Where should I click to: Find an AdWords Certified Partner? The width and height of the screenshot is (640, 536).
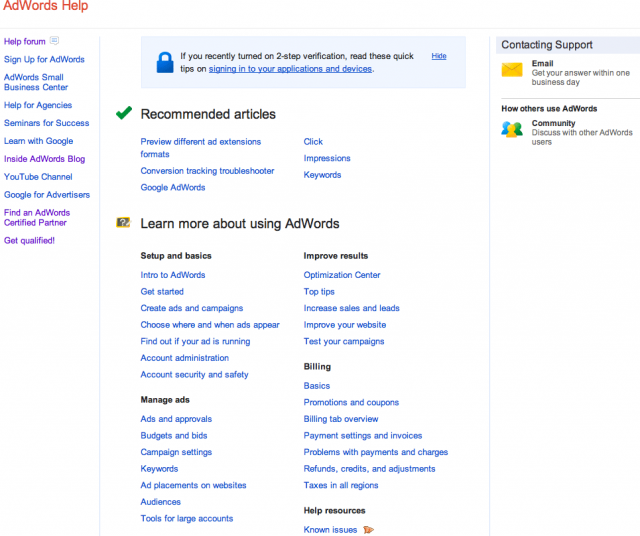(37, 218)
